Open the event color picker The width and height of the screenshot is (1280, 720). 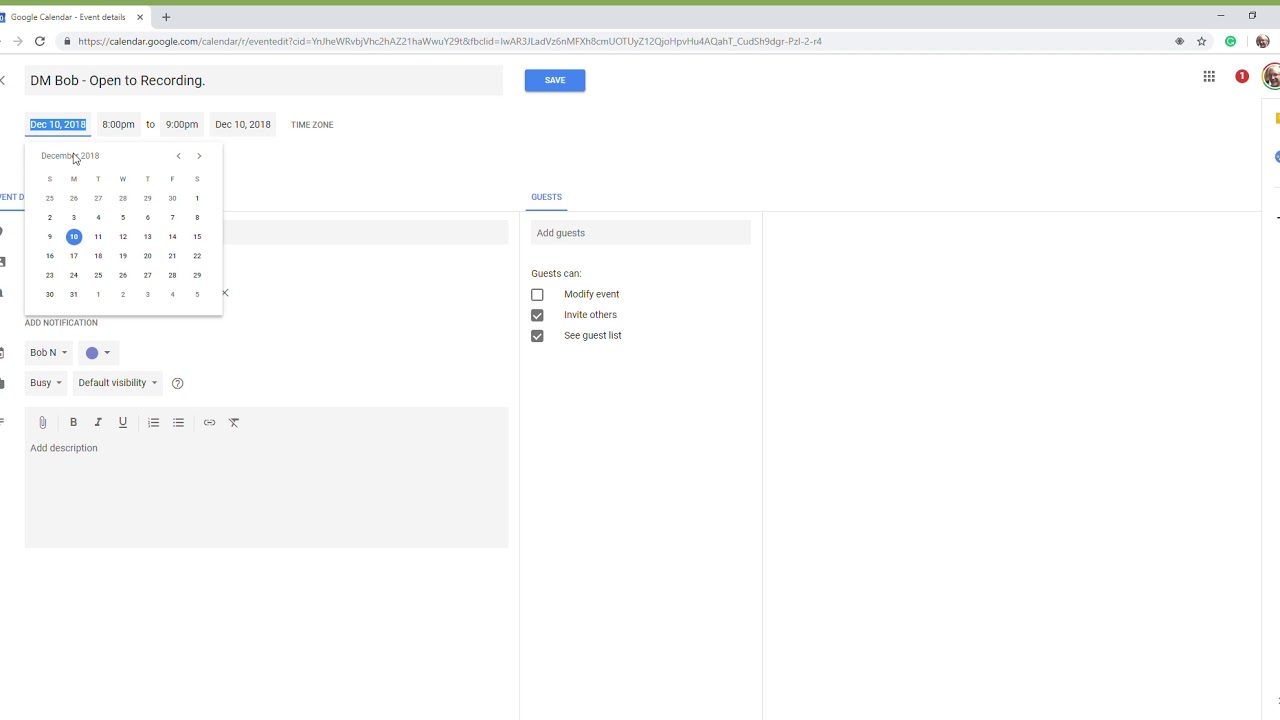pyautogui.click(x=97, y=353)
